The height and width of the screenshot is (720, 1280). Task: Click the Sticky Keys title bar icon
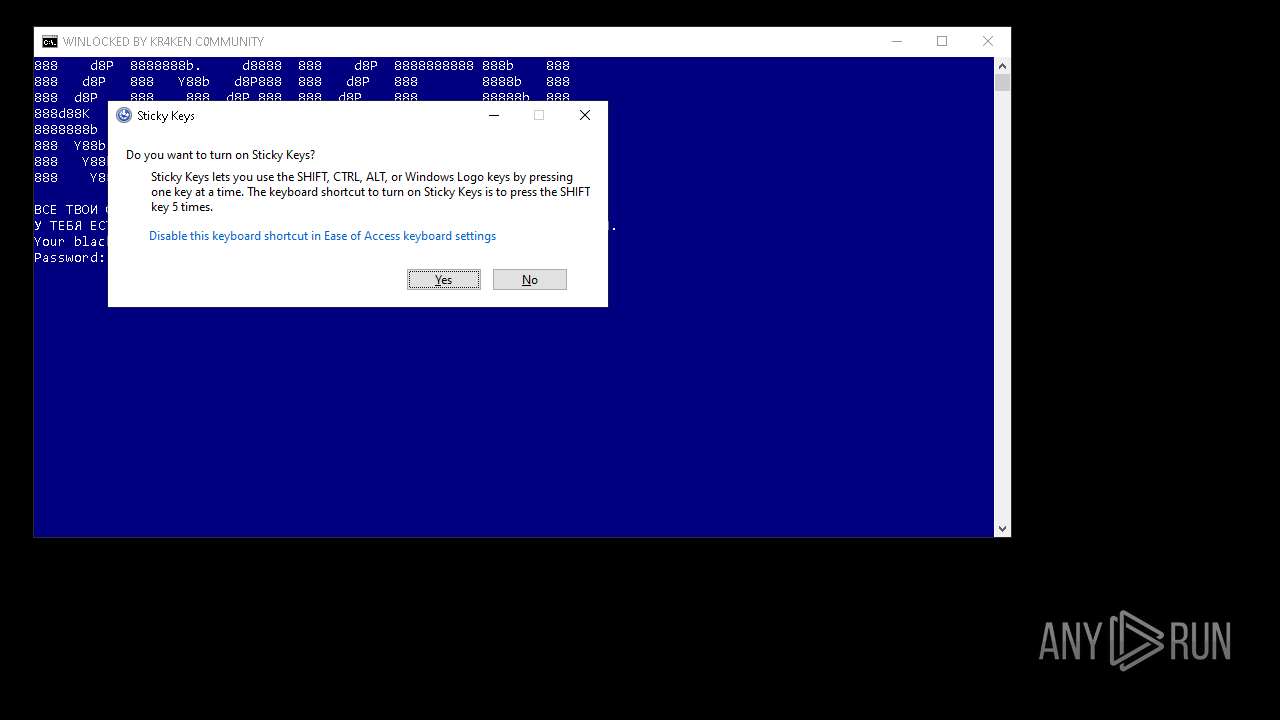click(124, 115)
